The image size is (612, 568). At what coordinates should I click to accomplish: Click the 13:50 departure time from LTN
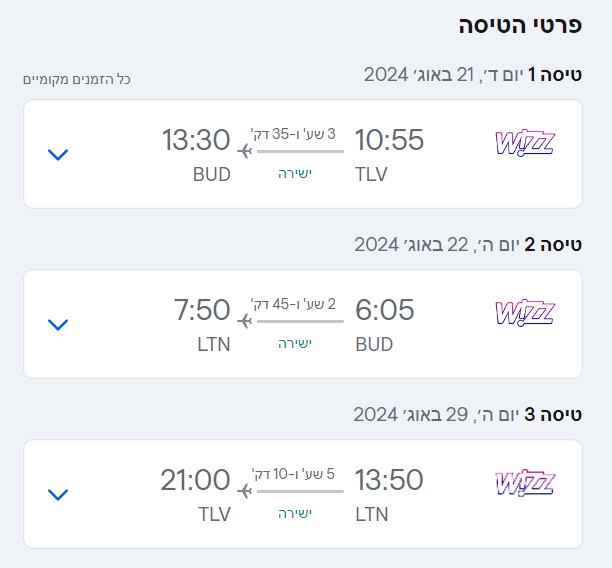click(389, 481)
